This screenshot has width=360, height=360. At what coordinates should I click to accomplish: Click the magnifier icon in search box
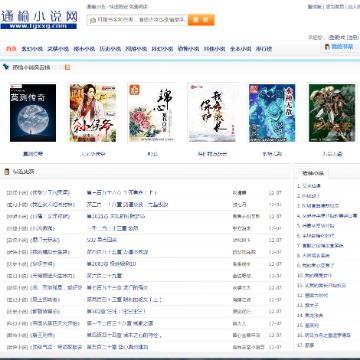[92, 20]
